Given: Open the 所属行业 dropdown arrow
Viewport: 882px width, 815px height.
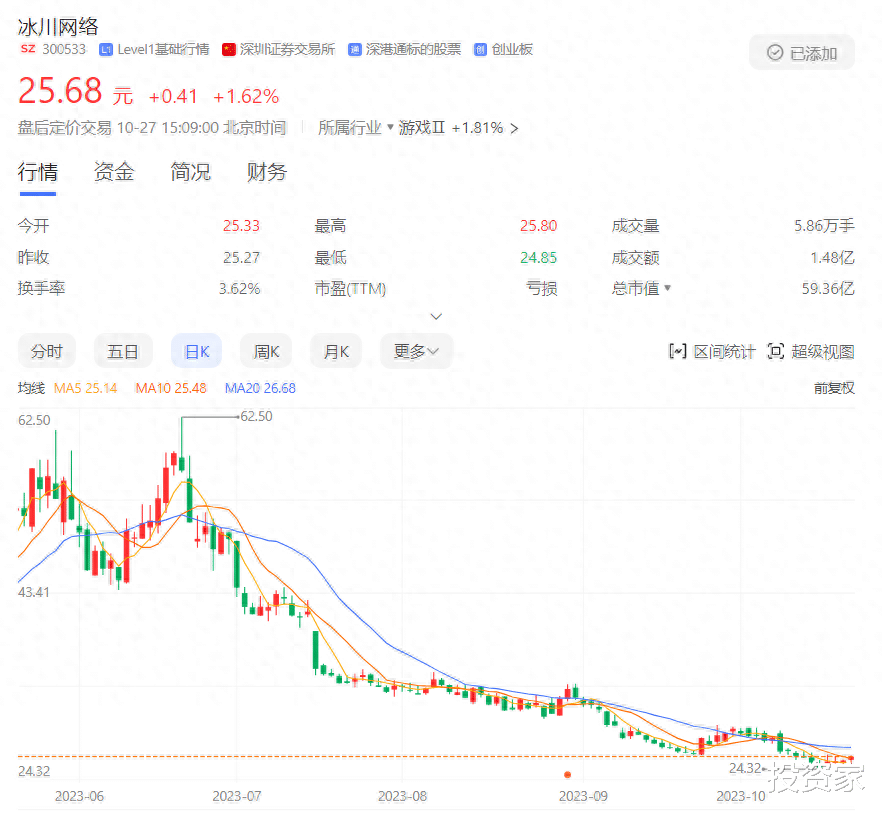Looking at the screenshot, I should [390, 127].
